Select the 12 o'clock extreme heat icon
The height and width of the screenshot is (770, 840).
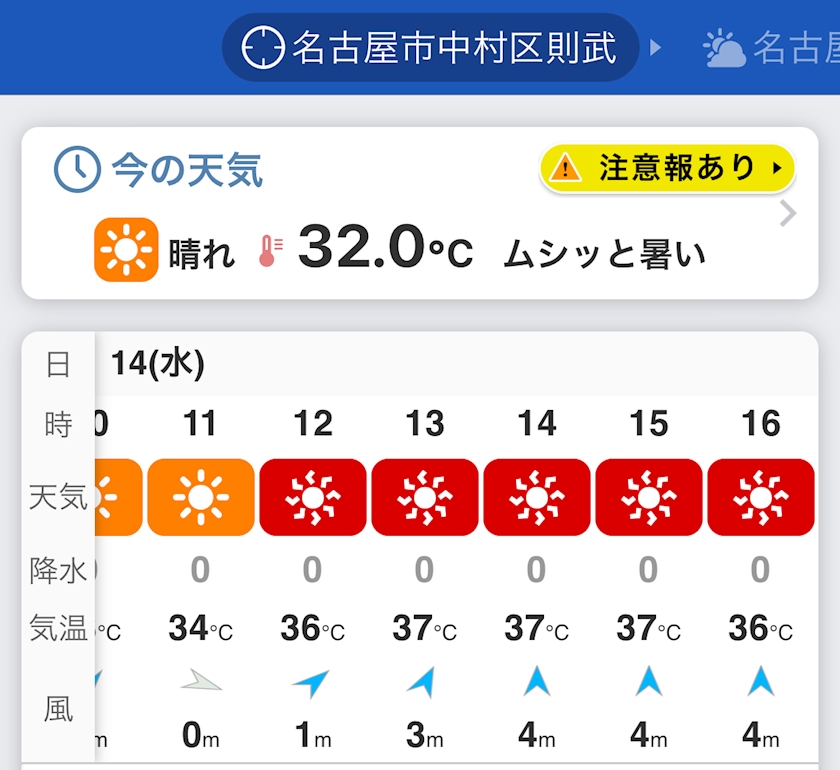click(312, 497)
